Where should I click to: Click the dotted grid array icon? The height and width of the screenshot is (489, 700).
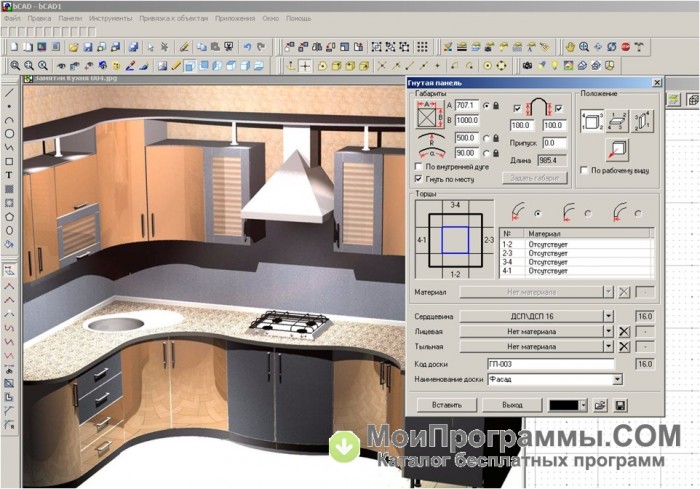[422, 47]
